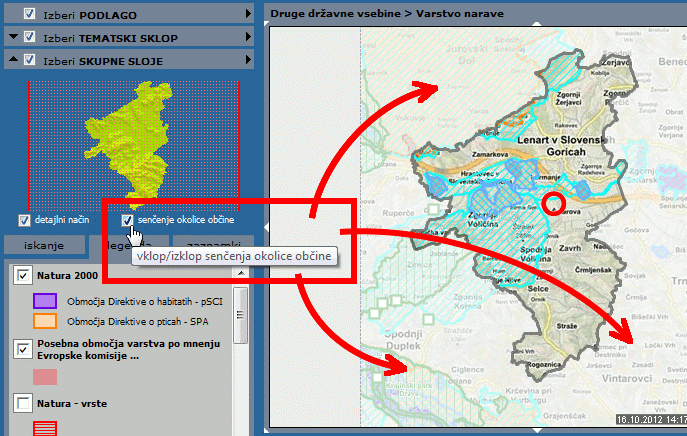Screen dimensions: 687x436
Task: Click right arrow on the PODLAGO row
Action: click(x=246, y=13)
